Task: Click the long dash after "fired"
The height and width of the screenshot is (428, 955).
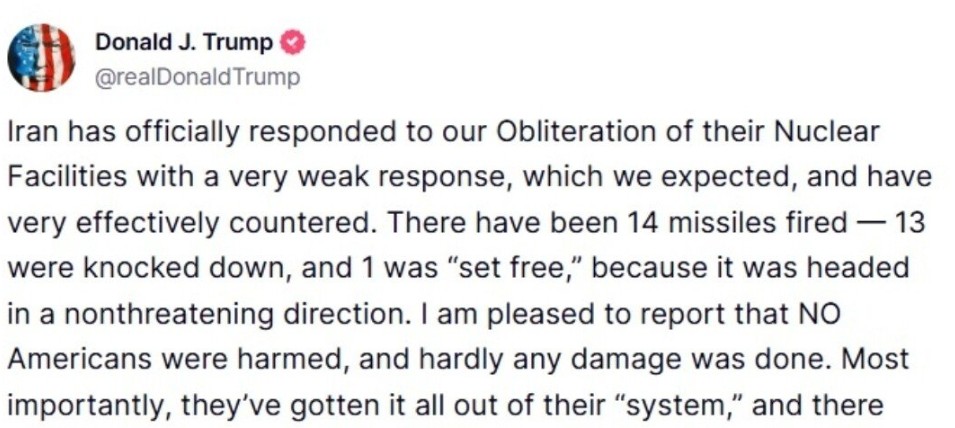Action: click(870, 223)
